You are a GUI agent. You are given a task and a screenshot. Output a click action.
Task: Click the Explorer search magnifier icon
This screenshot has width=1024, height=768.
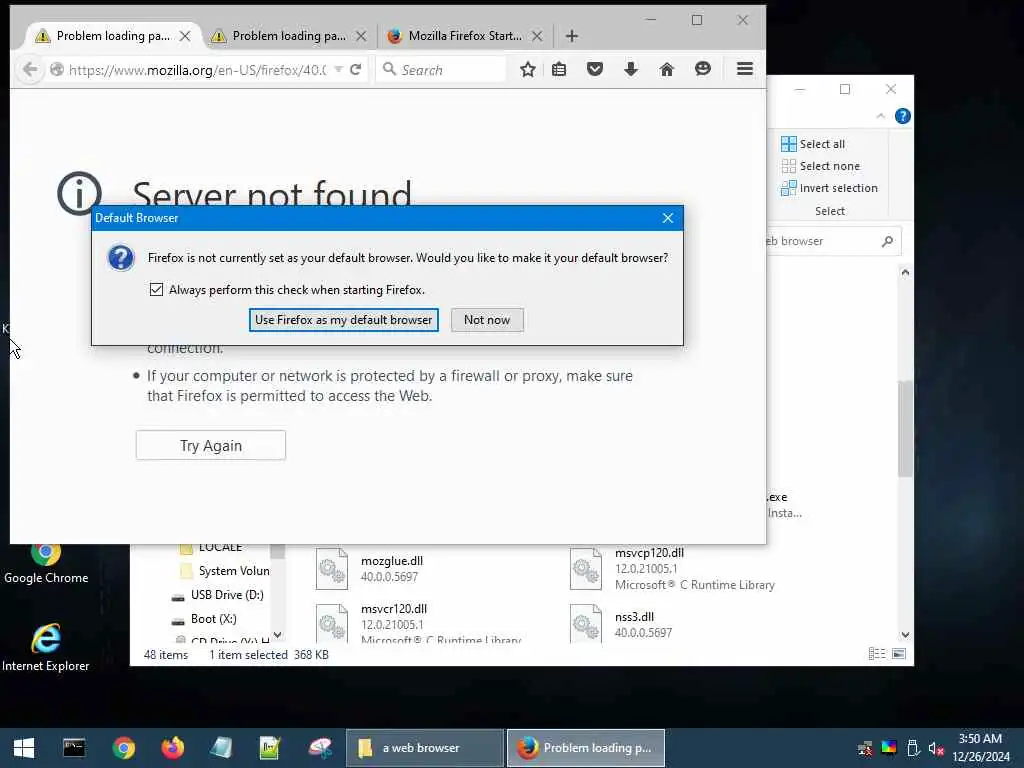[887, 242]
